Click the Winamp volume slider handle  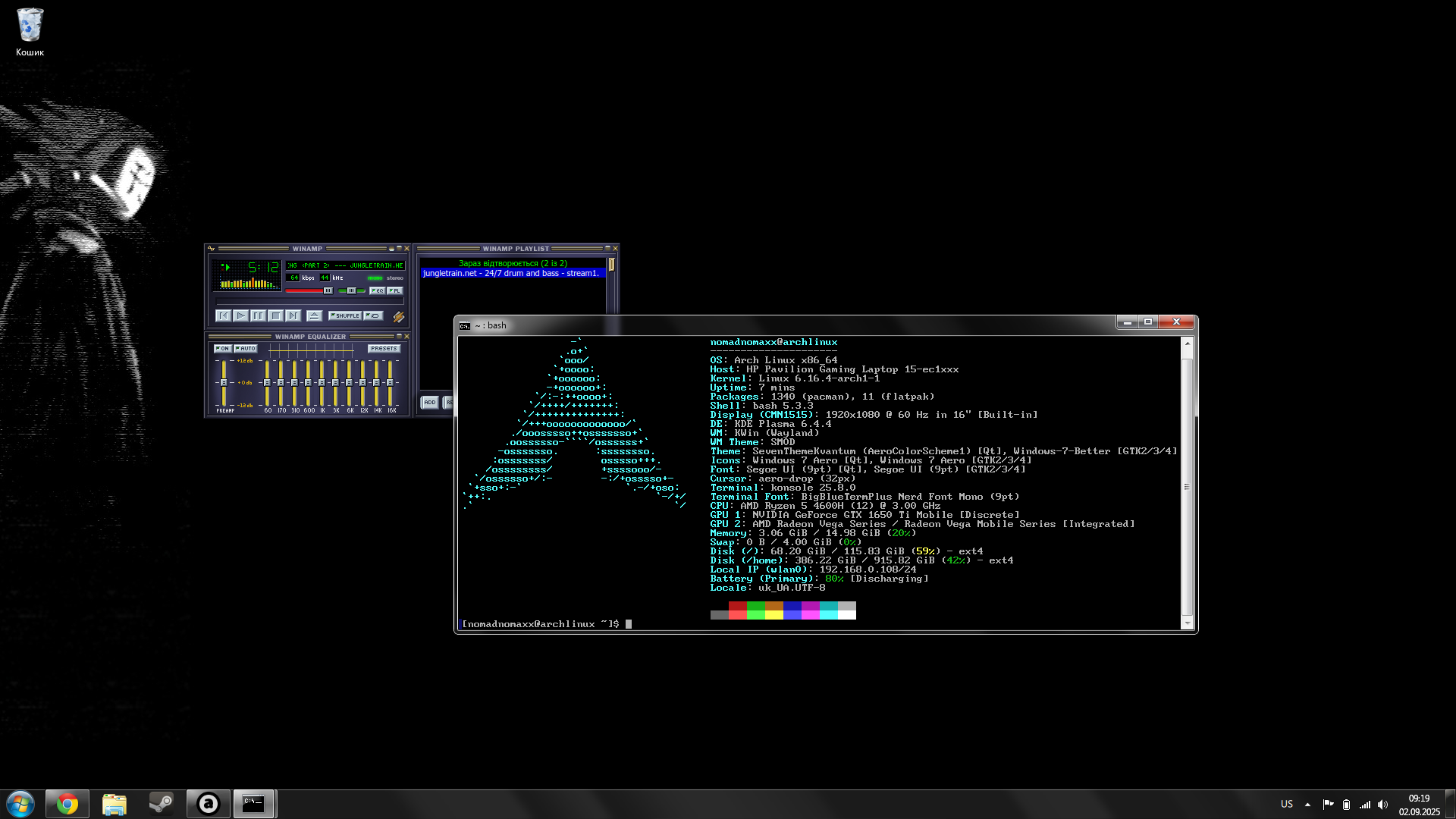(328, 290)
